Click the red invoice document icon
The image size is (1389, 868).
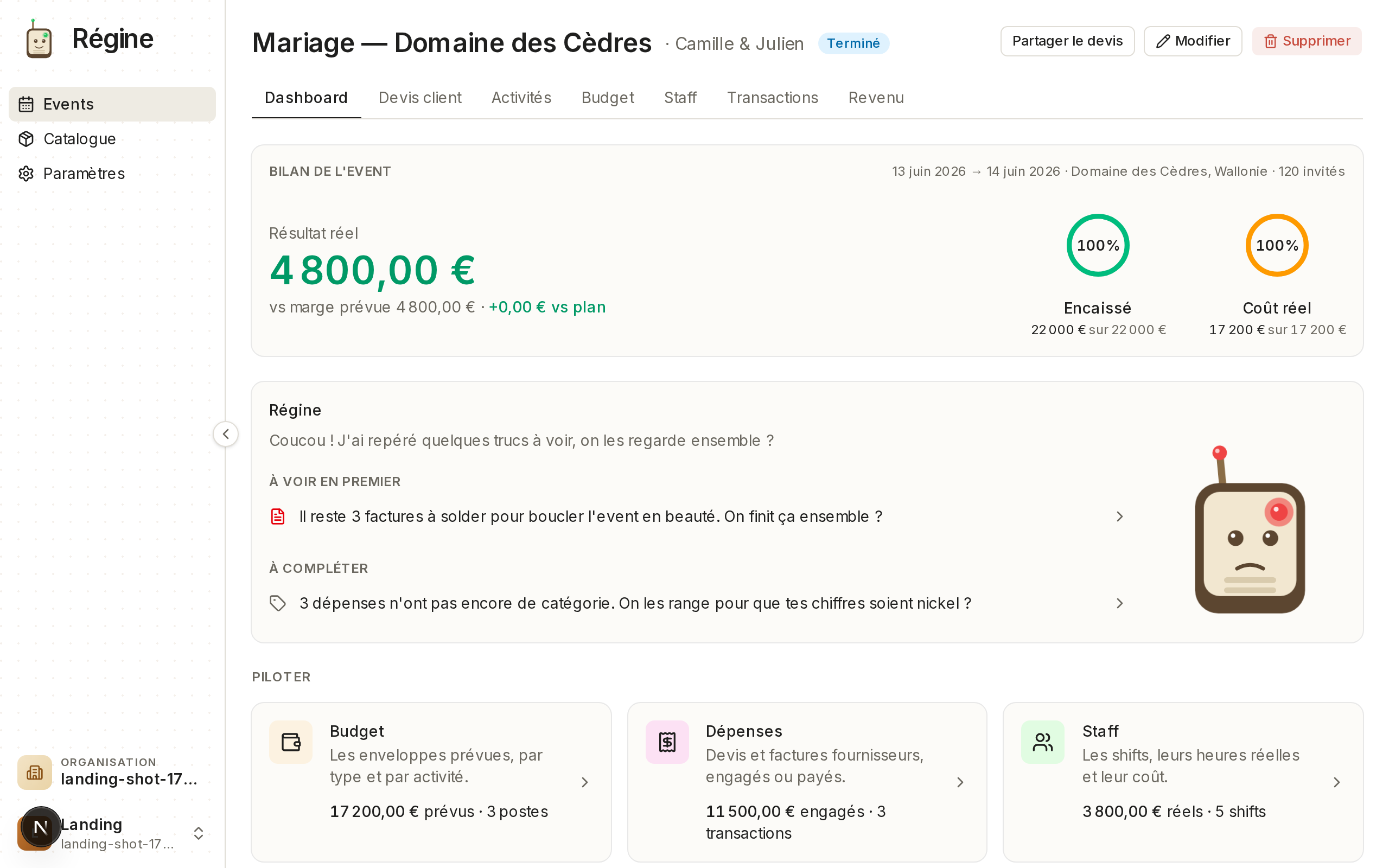click(278, 516)
